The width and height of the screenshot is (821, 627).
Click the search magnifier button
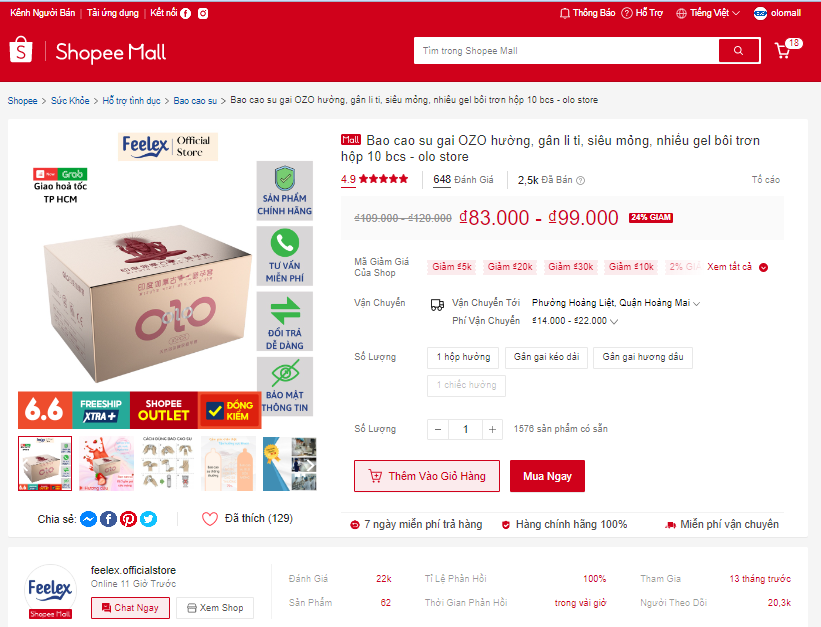(x=739, y=51)
